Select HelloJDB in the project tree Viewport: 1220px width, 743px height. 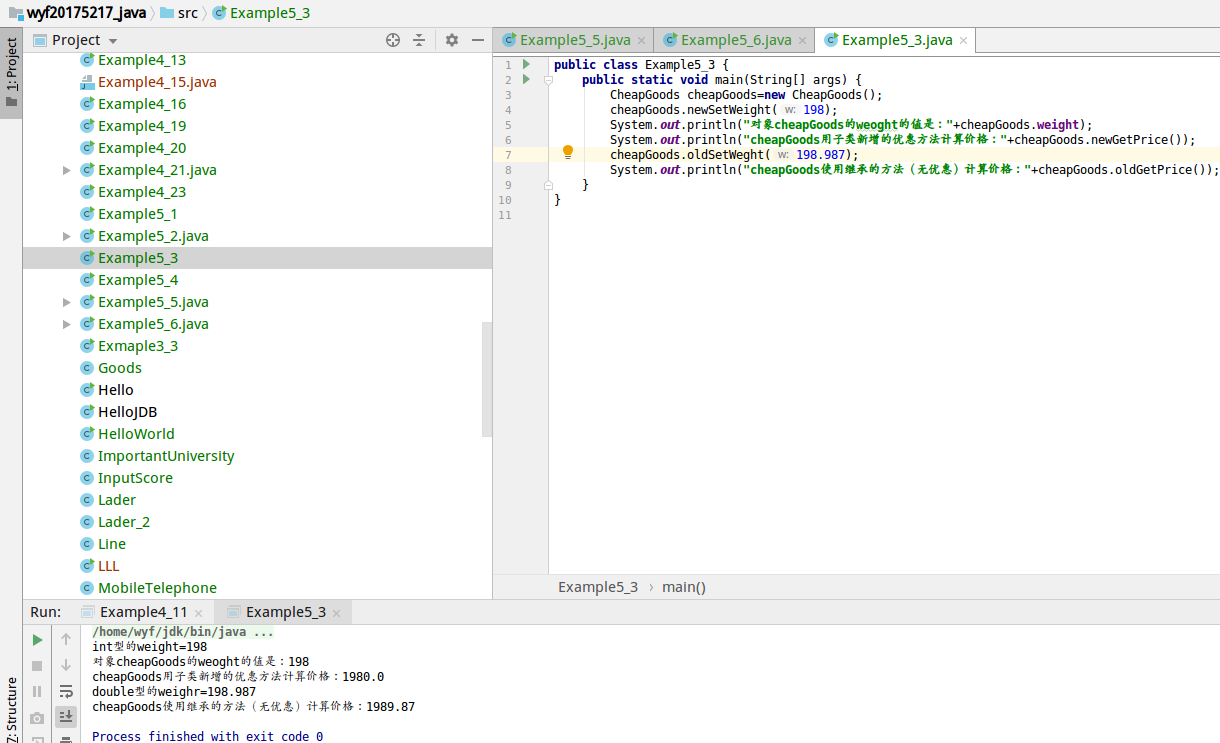(128, 412)
